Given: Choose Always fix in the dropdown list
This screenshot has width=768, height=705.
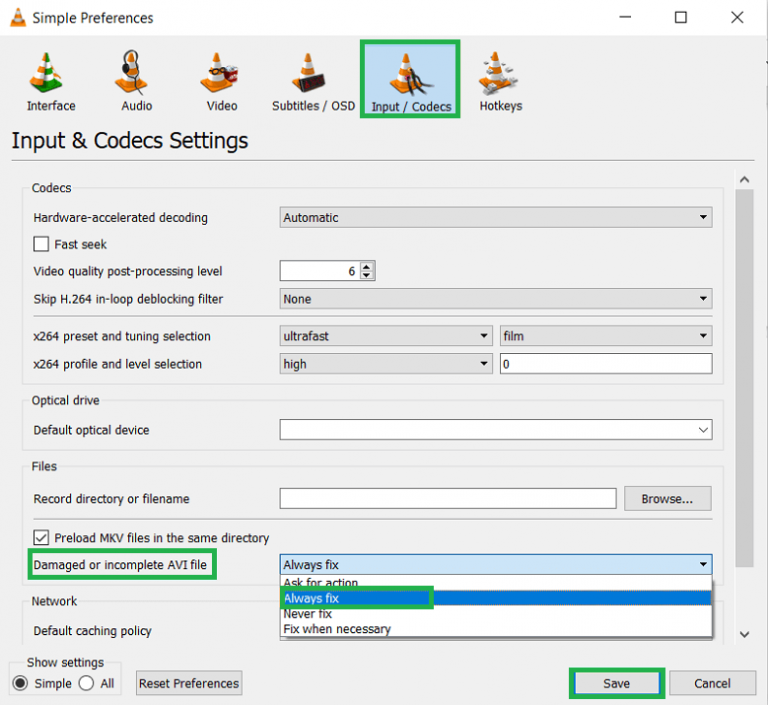Looking at the screenshot, I should pos(496,598).
